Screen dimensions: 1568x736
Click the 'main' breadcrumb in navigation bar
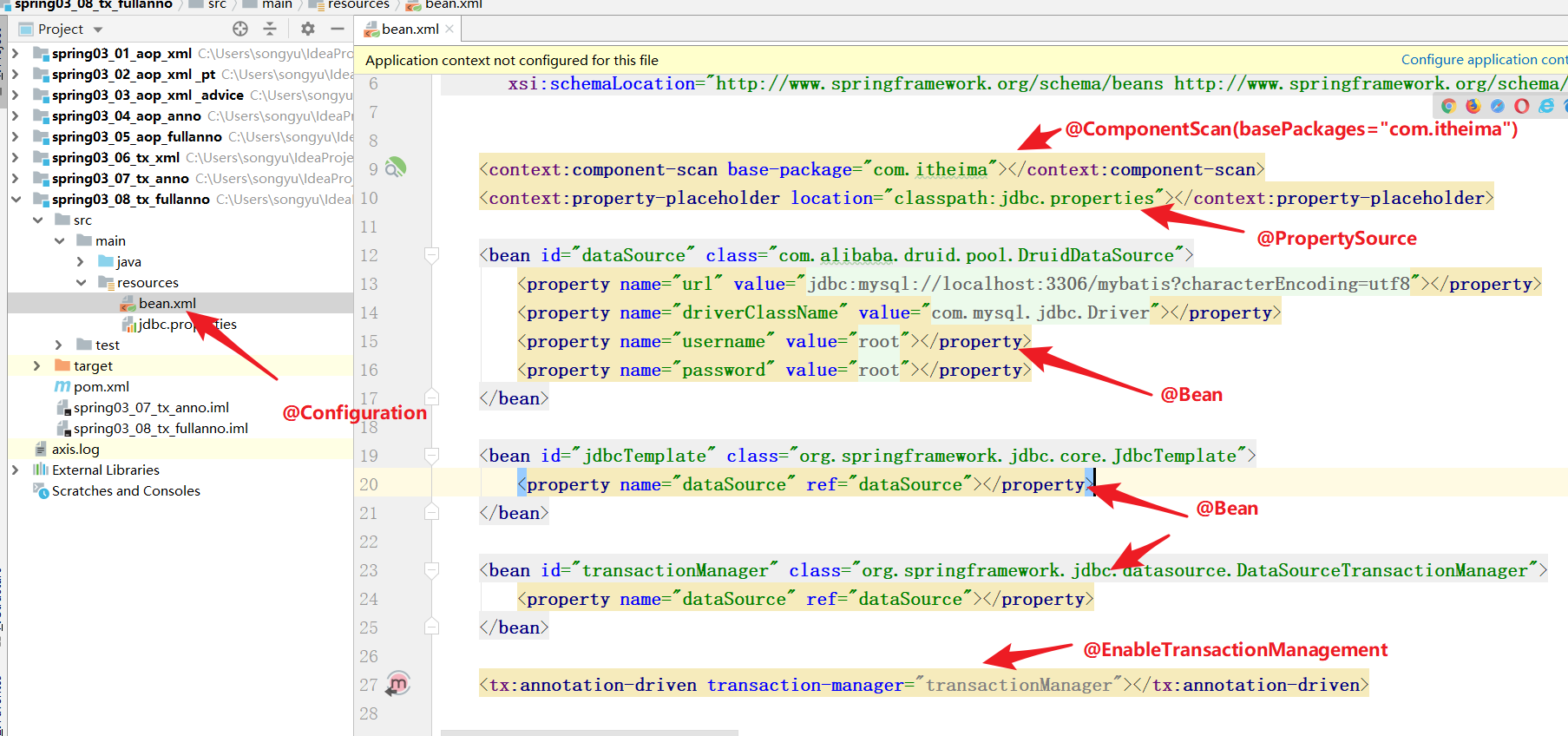pos(277,4)
